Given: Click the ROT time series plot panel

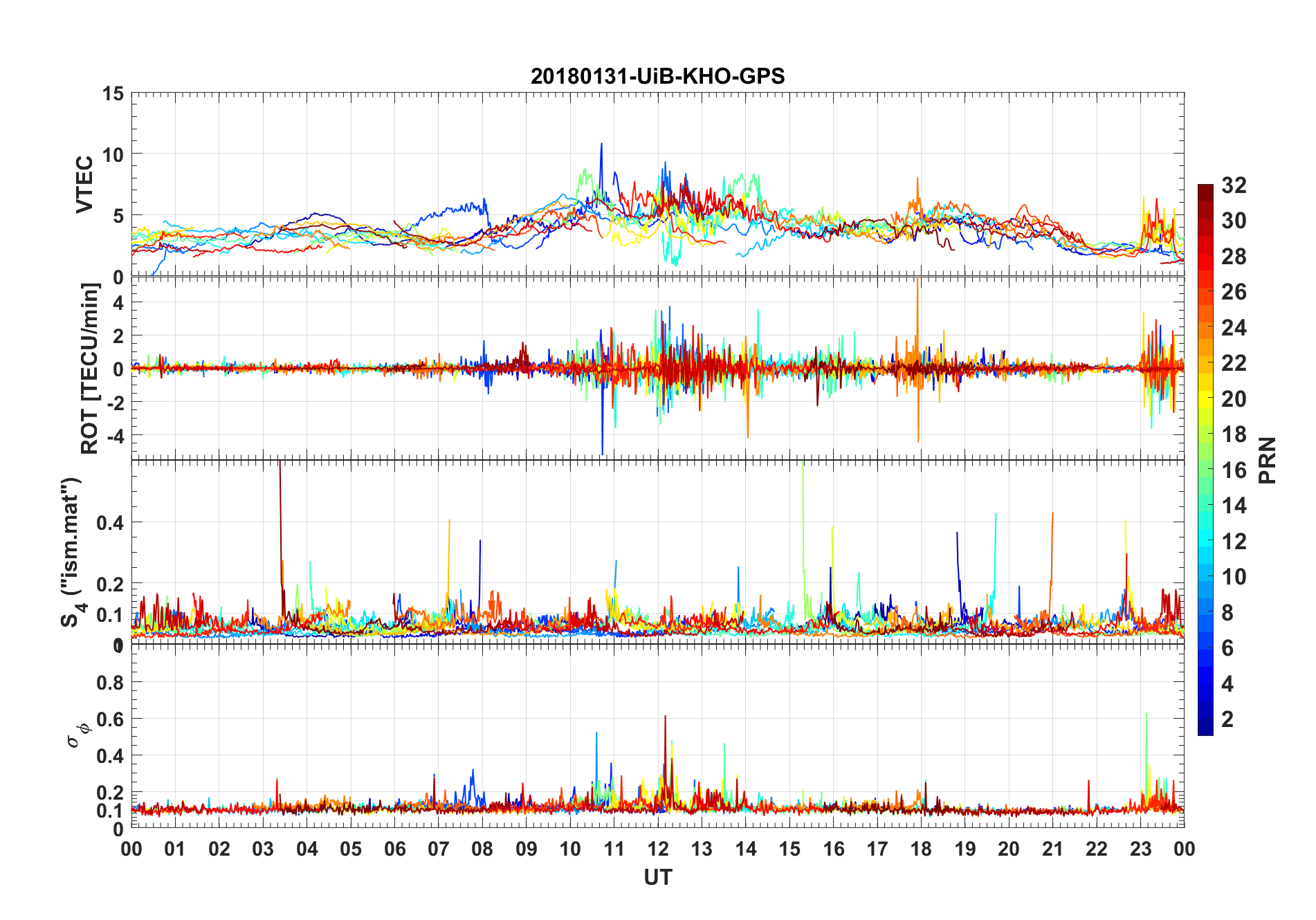Looking at the screenshot, I should pos(657,368).
